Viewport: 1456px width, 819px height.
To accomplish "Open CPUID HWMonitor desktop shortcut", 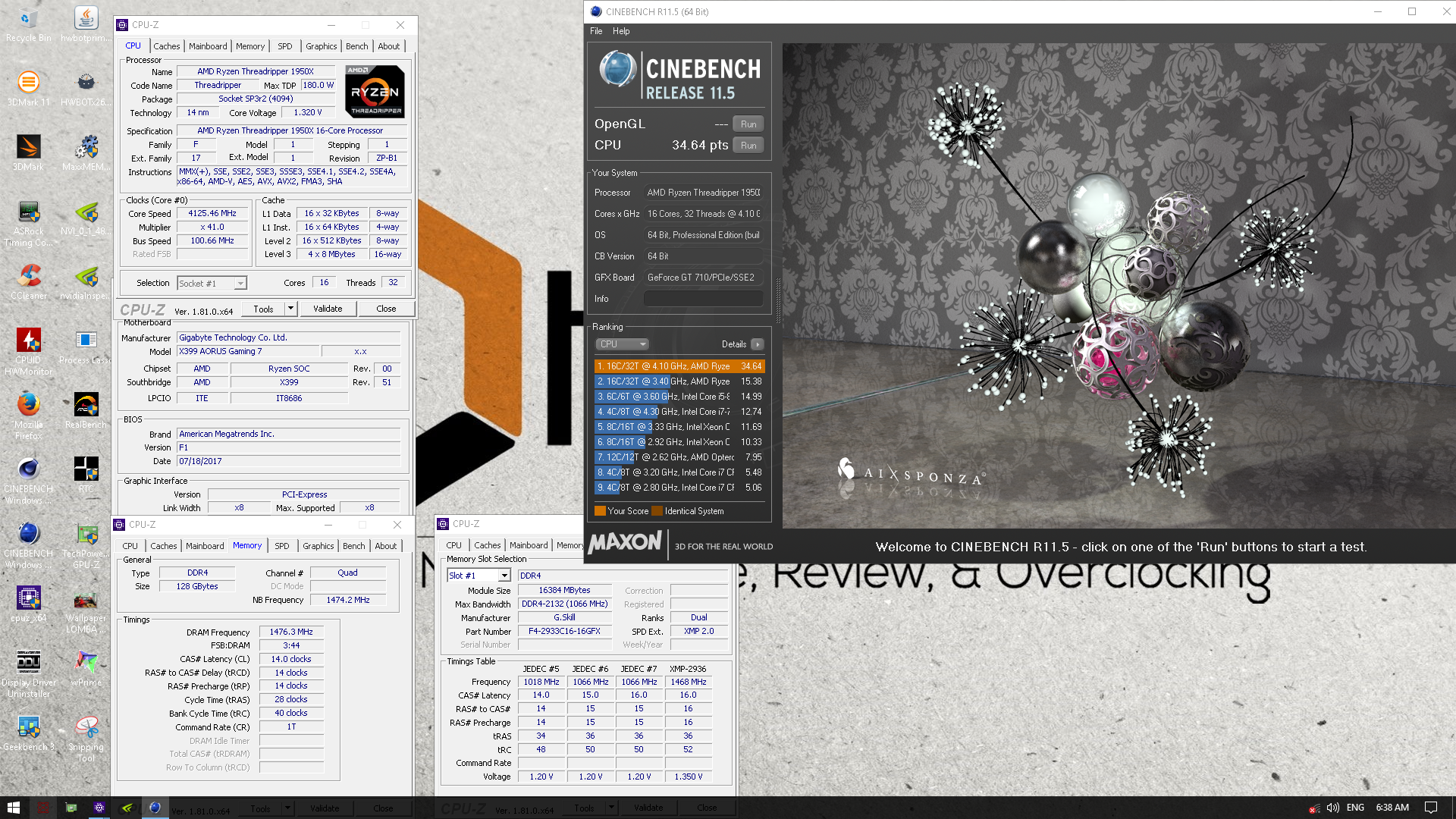I will (28, 352).
